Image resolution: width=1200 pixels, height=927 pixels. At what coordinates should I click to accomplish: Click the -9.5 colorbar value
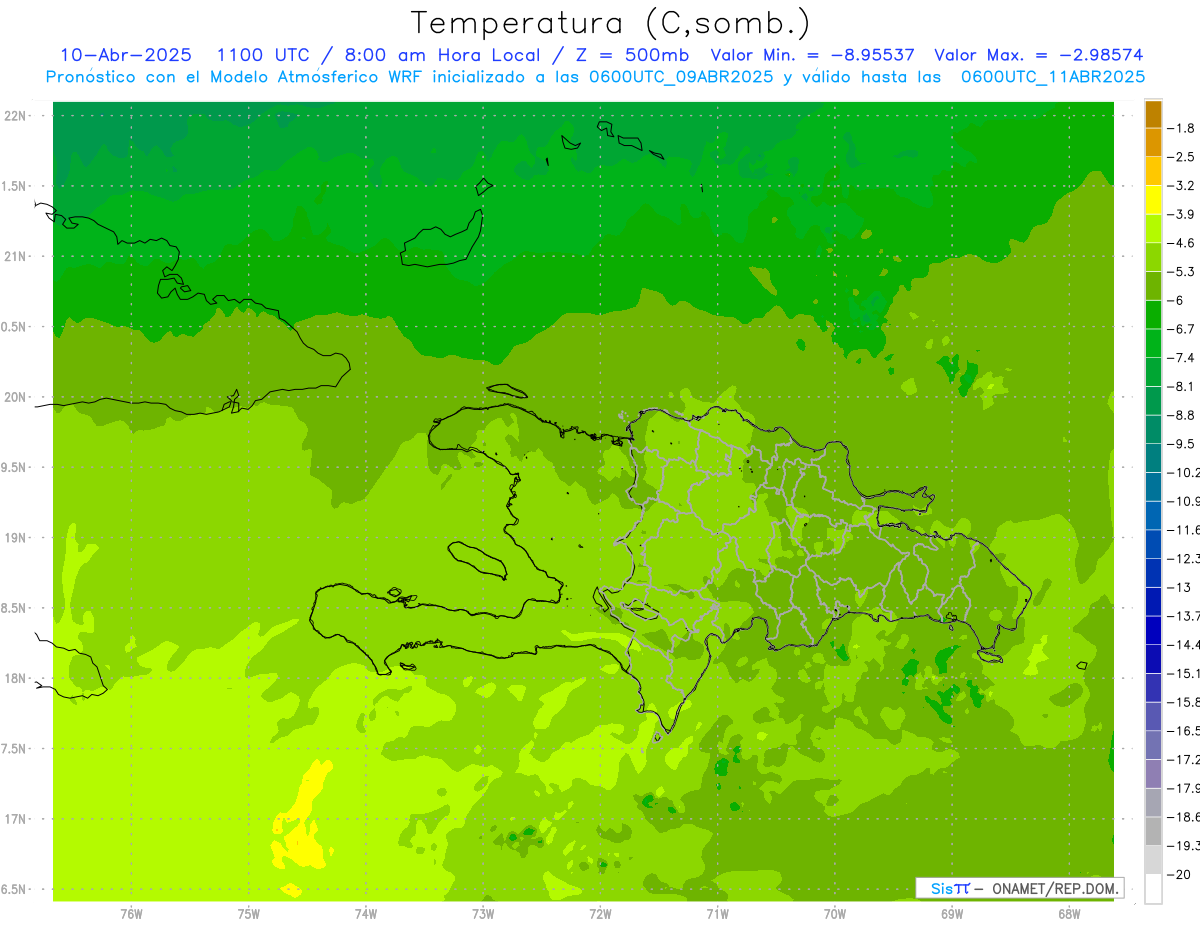pyautogui.click(x=1183, y=443)
